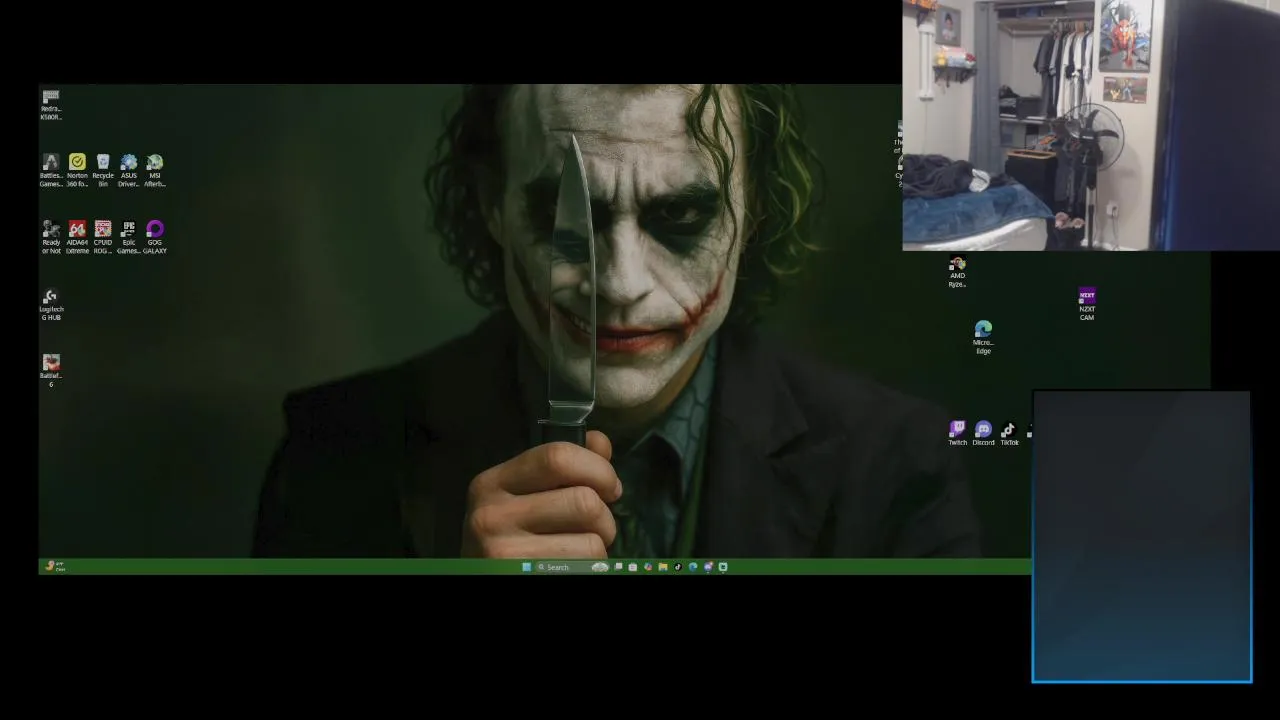Launch the TikTok desktop shortcut
The height and width of the screenshot is (720, 1280).
1009,433
